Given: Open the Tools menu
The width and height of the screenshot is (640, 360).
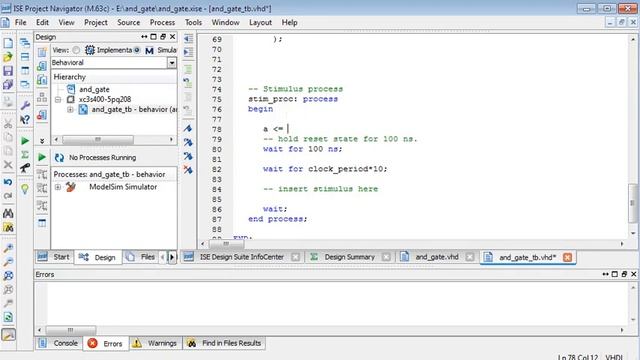Looking at the screenshot, I should (193, 22).
